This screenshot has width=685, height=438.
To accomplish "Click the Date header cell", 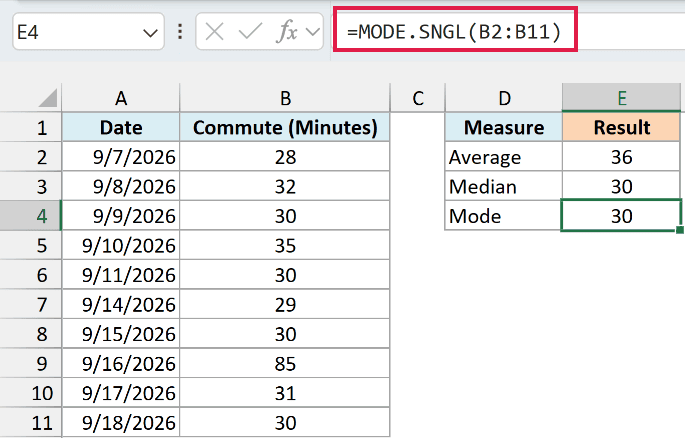I will click(121, 128).
